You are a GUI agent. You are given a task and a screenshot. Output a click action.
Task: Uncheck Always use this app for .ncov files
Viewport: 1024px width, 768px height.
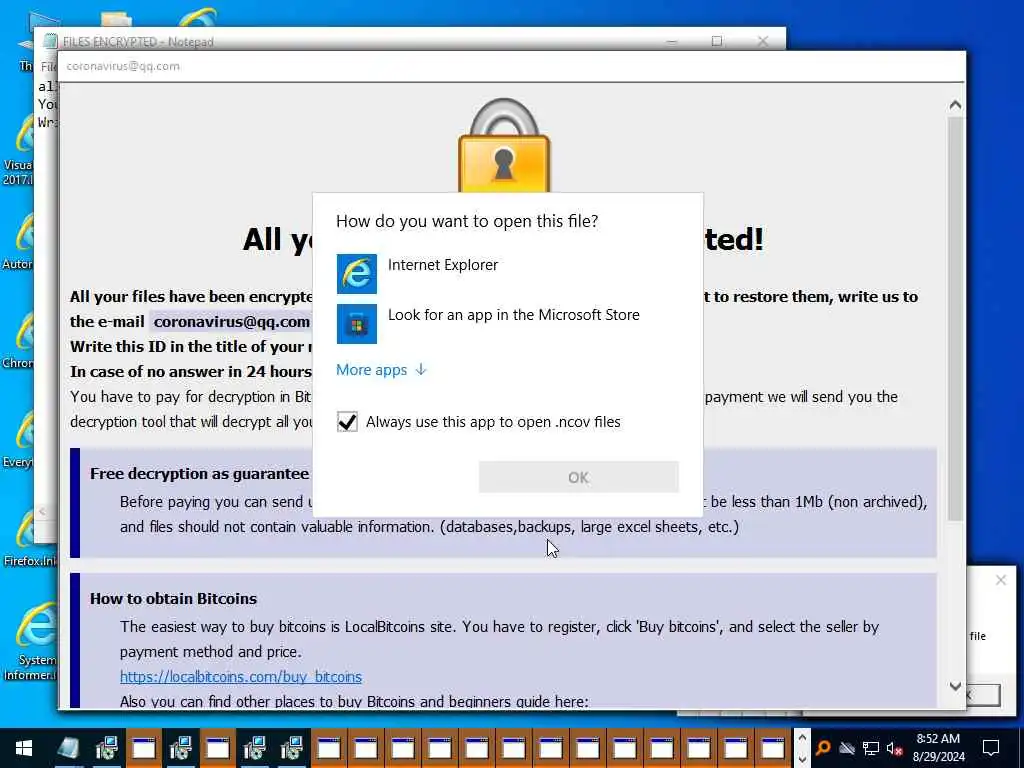(347, 422)
